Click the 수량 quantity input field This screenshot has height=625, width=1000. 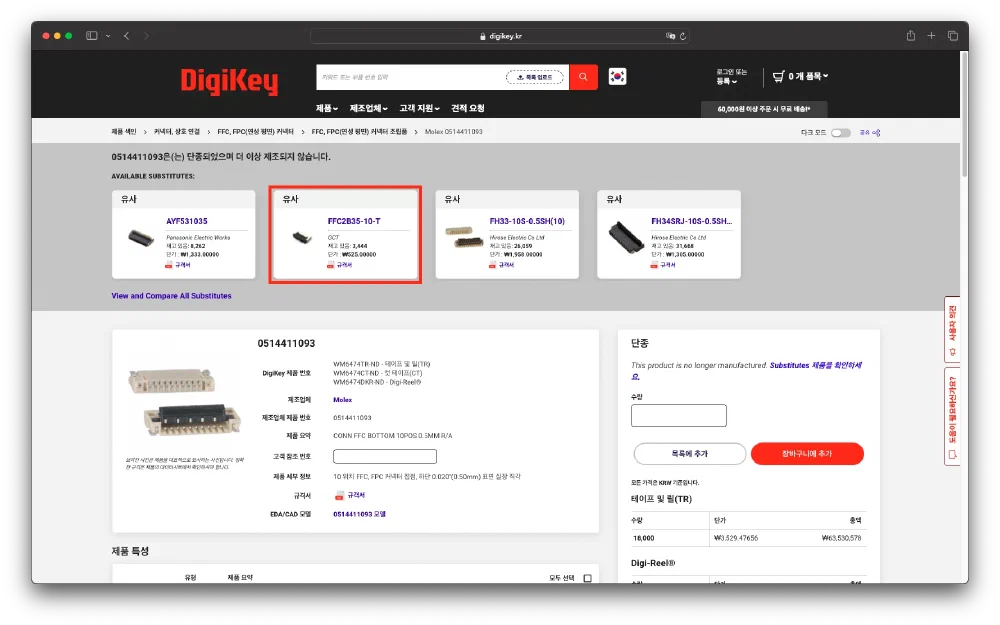[678, 415]
